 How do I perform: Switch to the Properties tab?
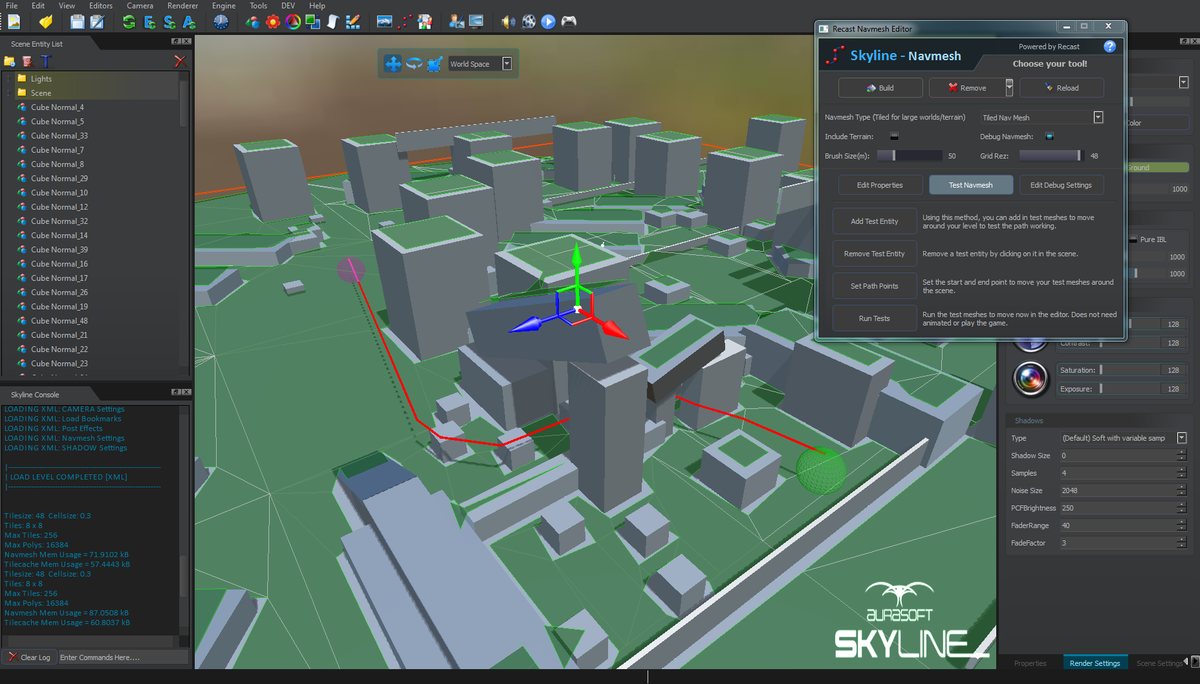1030,663
